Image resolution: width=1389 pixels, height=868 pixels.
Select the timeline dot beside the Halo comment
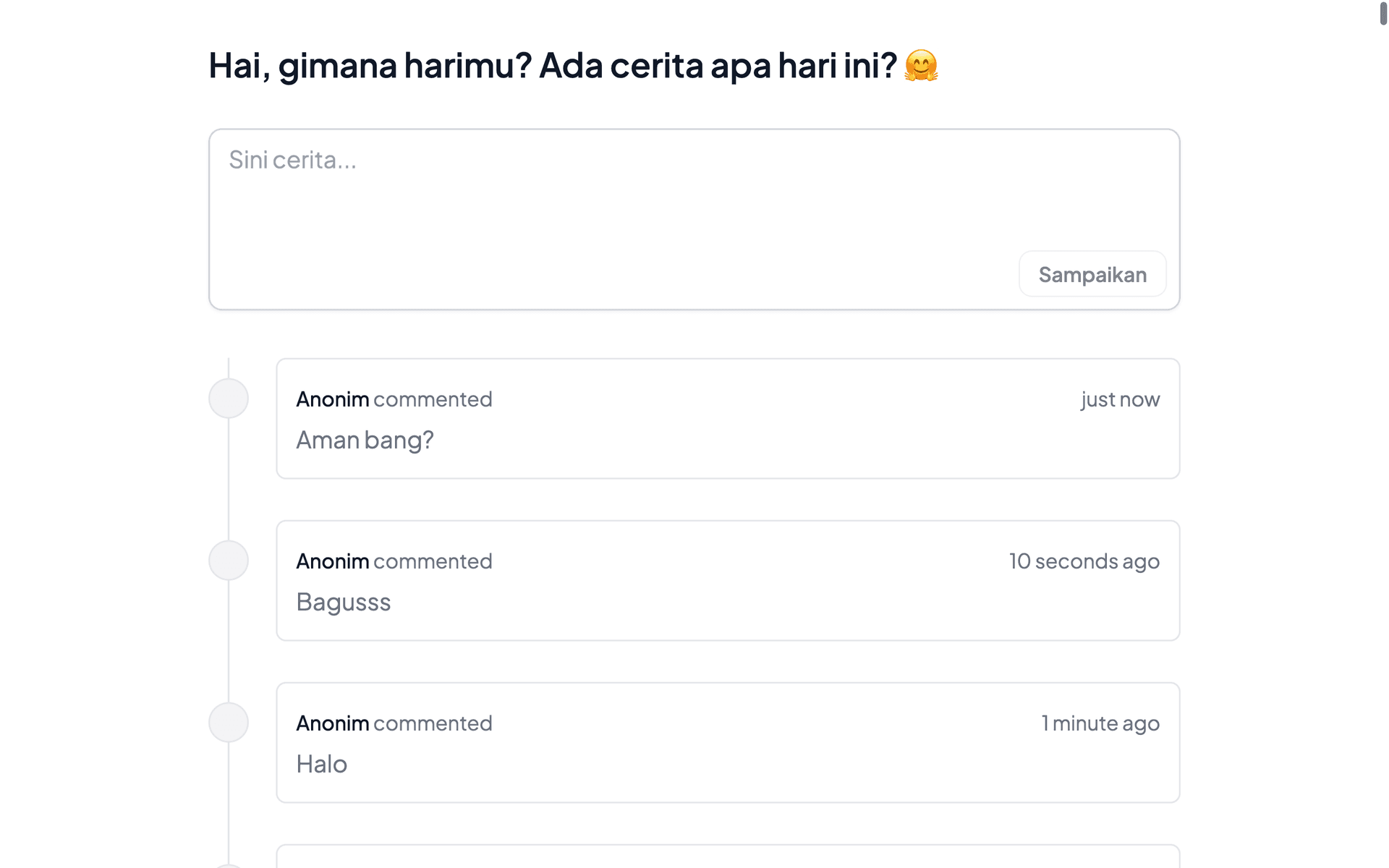point(229,722)
